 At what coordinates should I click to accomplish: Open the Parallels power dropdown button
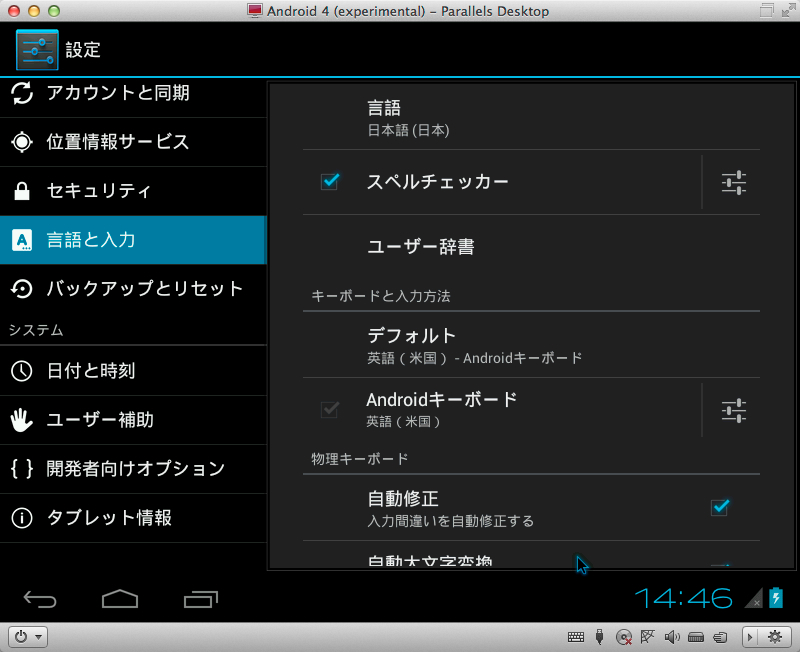coord(28,637)
